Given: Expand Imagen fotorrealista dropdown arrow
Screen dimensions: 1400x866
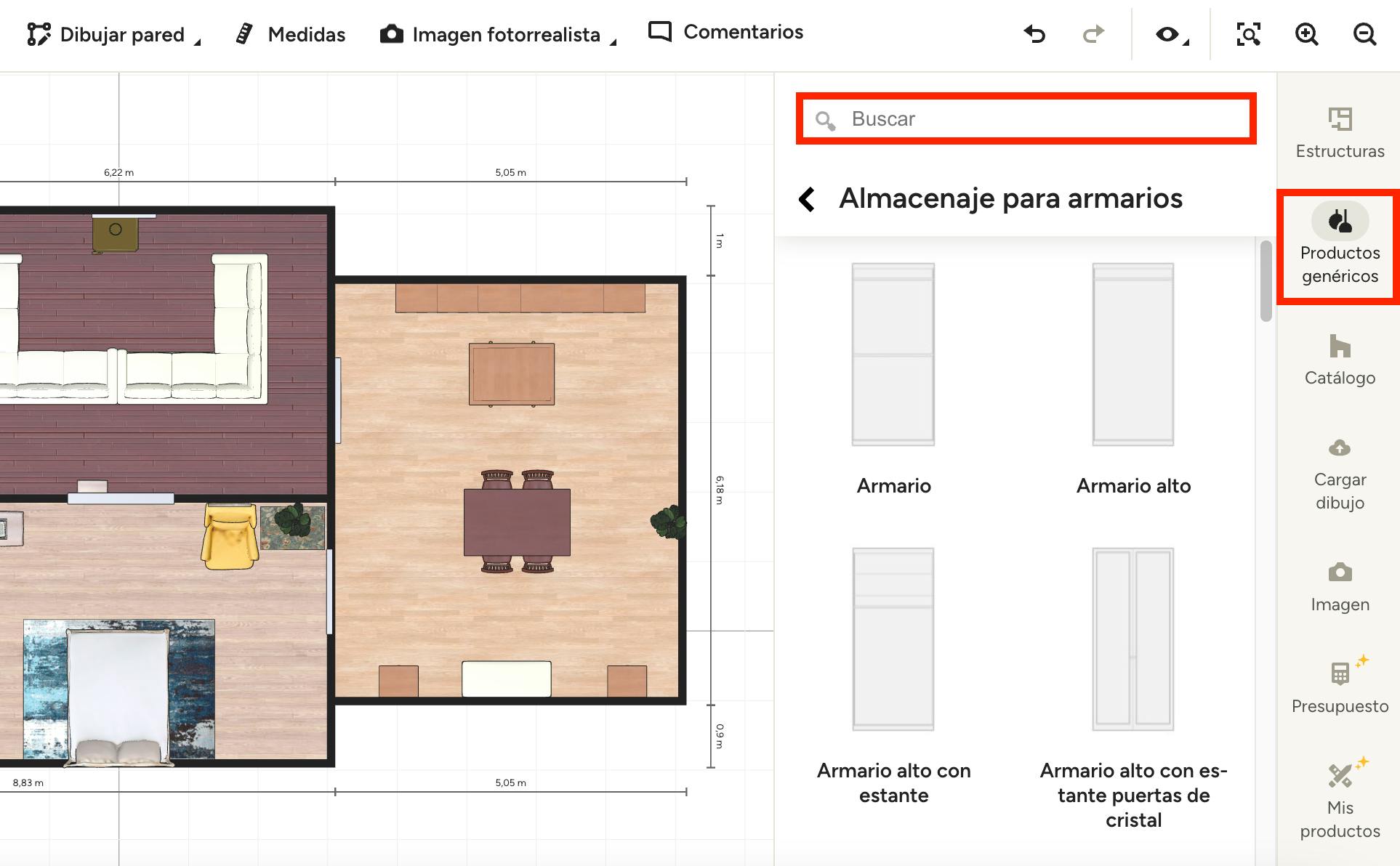Looking at the screenshot, I should tap(613, 42).
